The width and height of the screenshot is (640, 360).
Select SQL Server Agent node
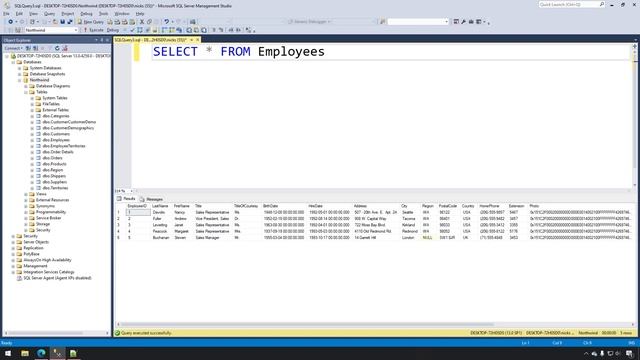pos(57,278)
